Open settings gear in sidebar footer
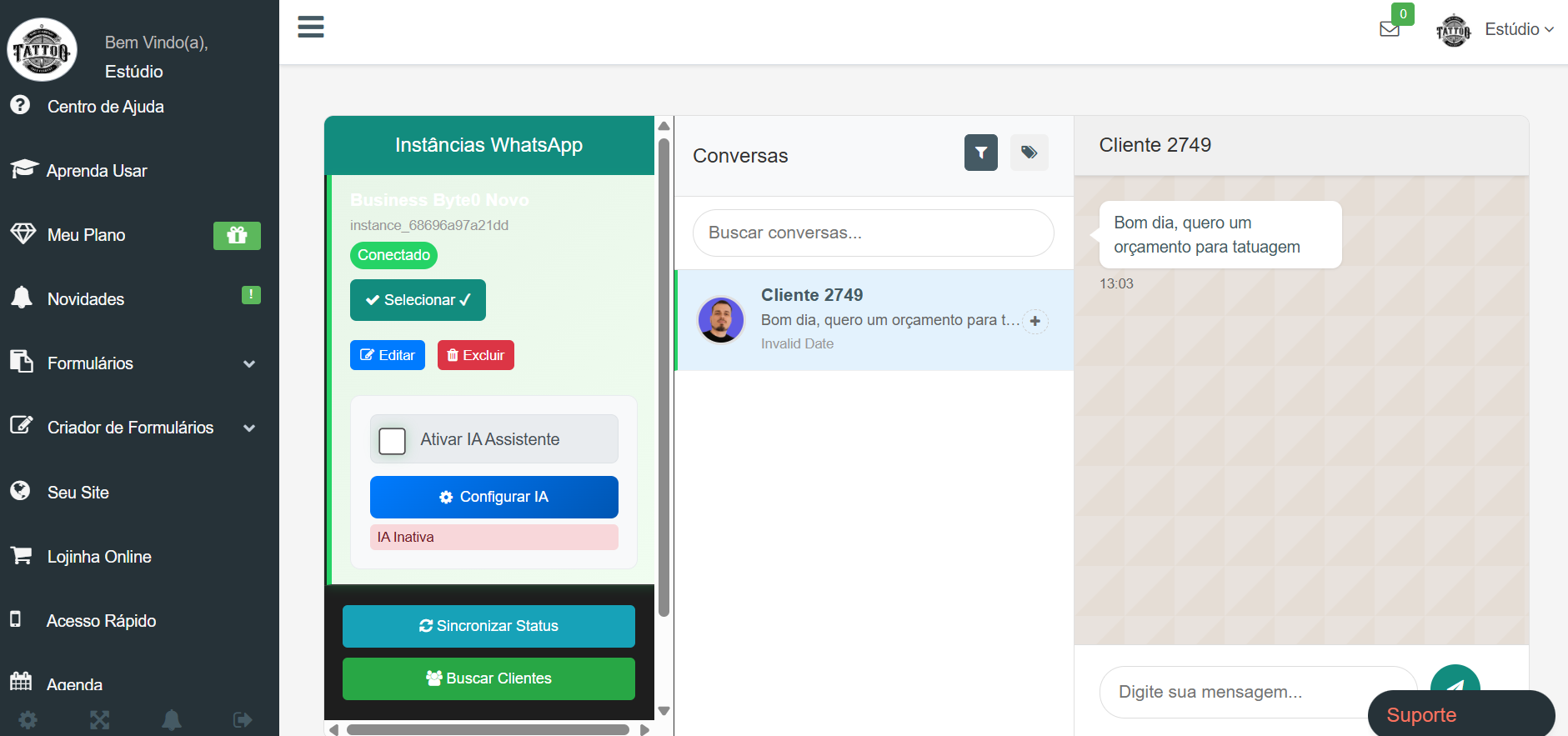 click(28, 720)
